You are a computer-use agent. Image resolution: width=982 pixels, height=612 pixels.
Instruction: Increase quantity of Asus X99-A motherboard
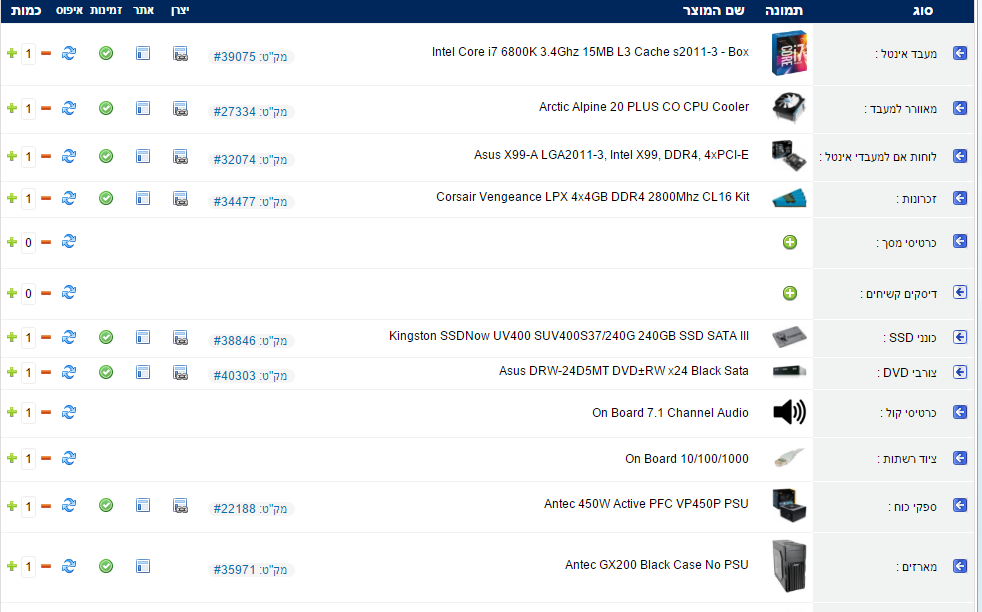11,156
